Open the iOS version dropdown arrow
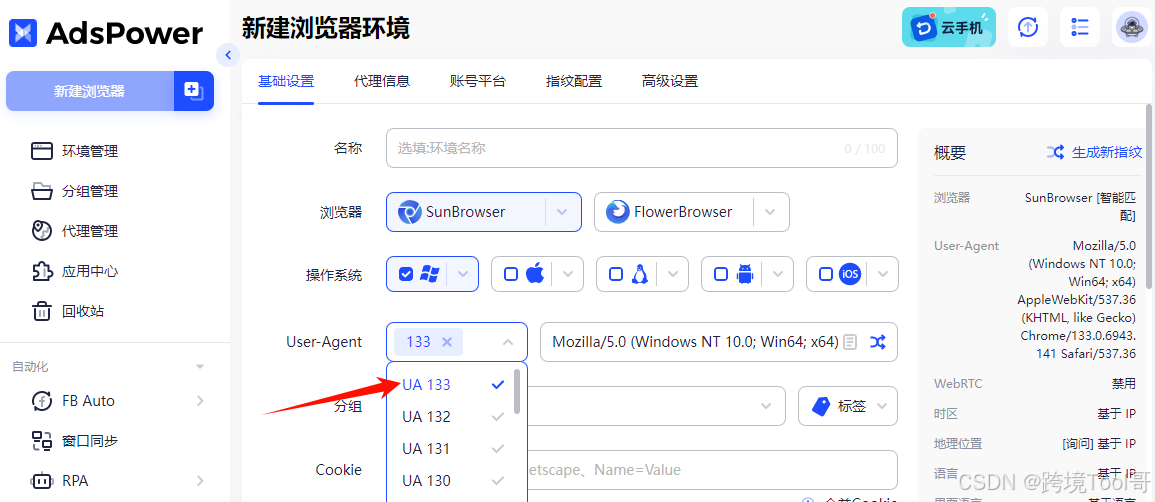 (x=884, y=274)
